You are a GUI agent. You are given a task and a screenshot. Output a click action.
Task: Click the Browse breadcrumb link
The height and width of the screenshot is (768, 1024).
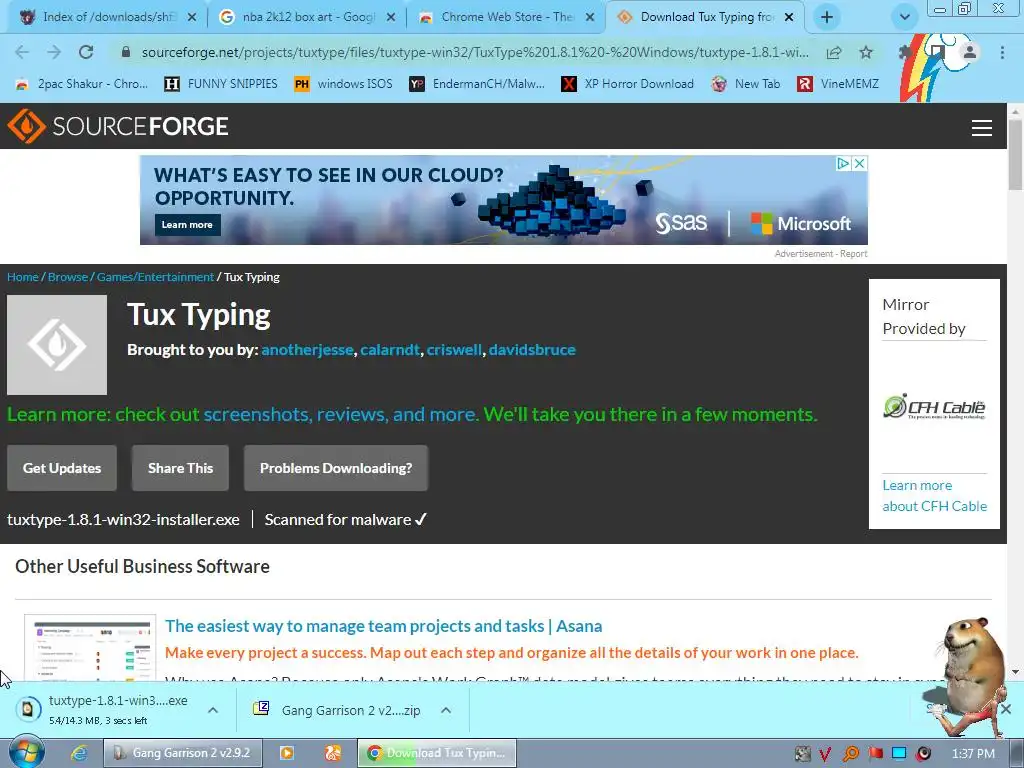tap(68, 277)
